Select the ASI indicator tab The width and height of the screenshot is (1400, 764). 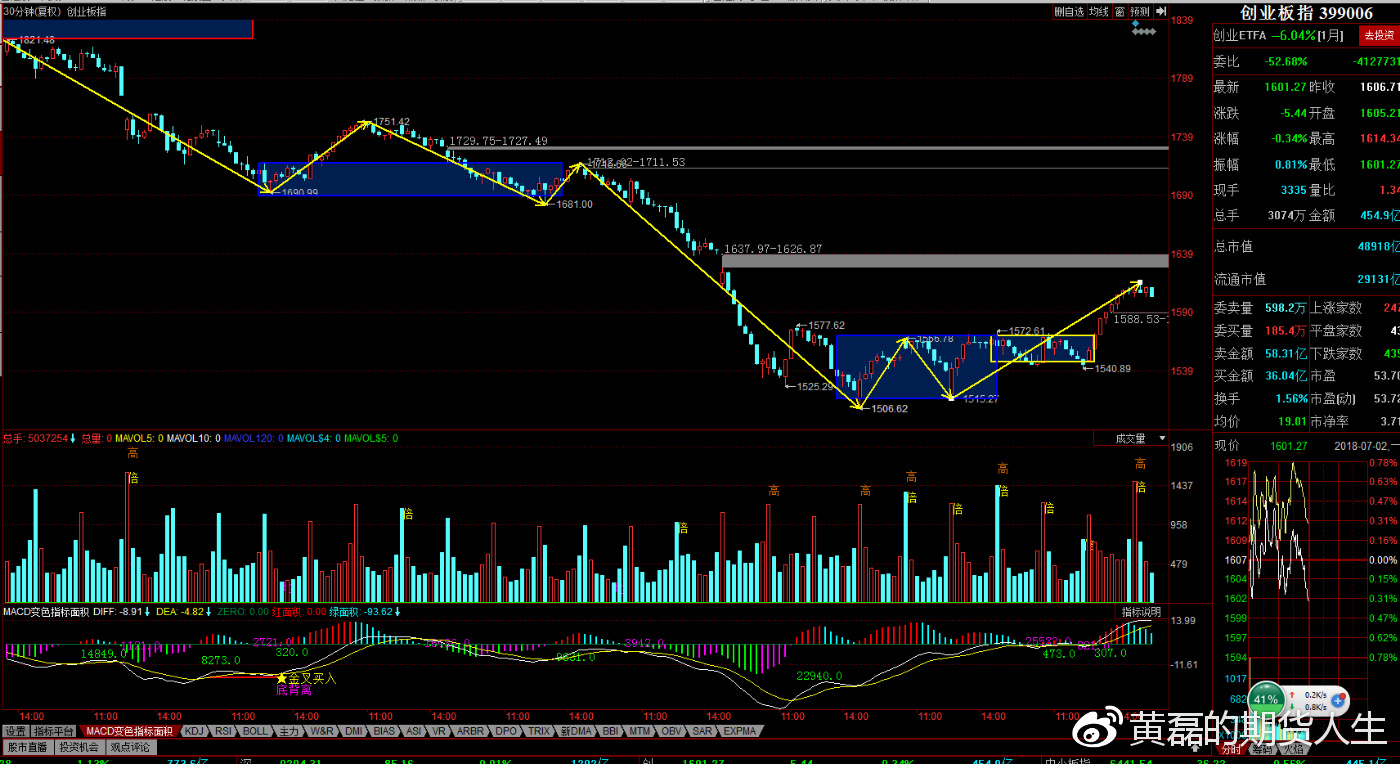coord(413,731)
